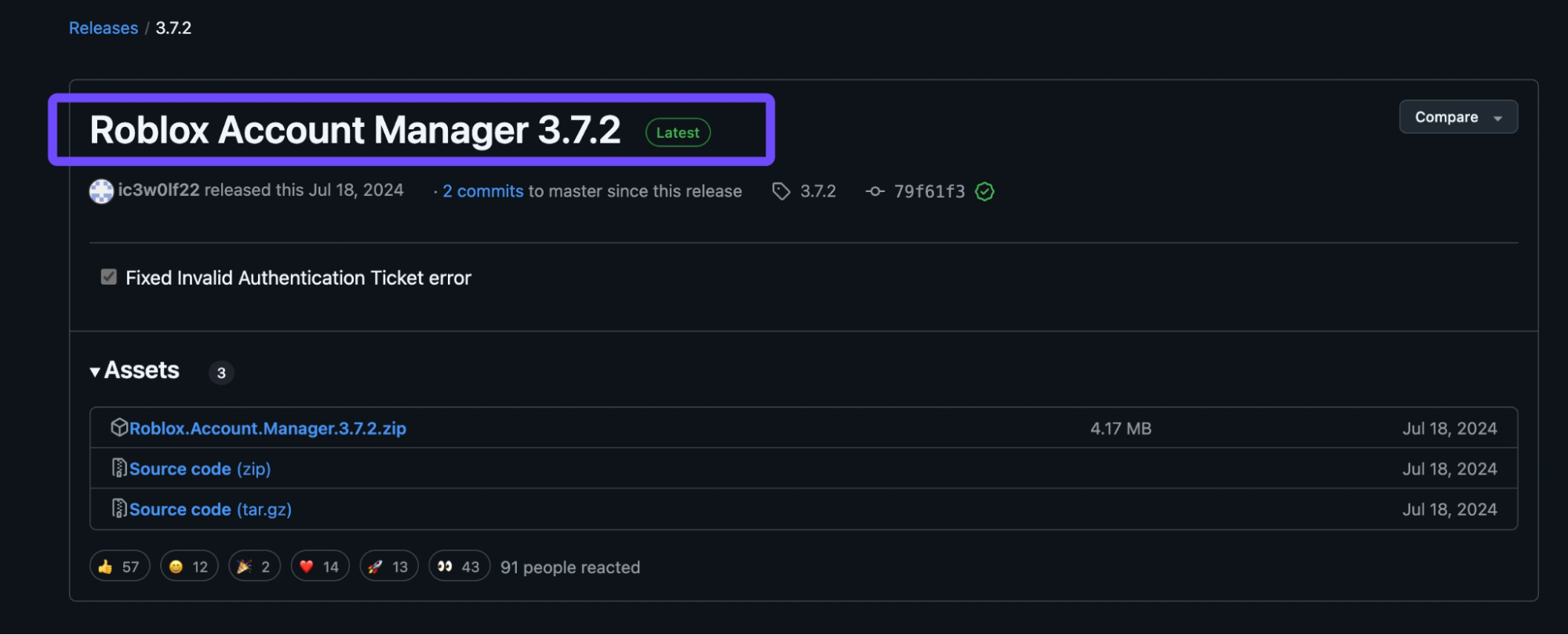Image resolution: width=1568 pixels, height=635 pixels.
Task: Click the Assets count badge 3
Action: pos(221,372)
